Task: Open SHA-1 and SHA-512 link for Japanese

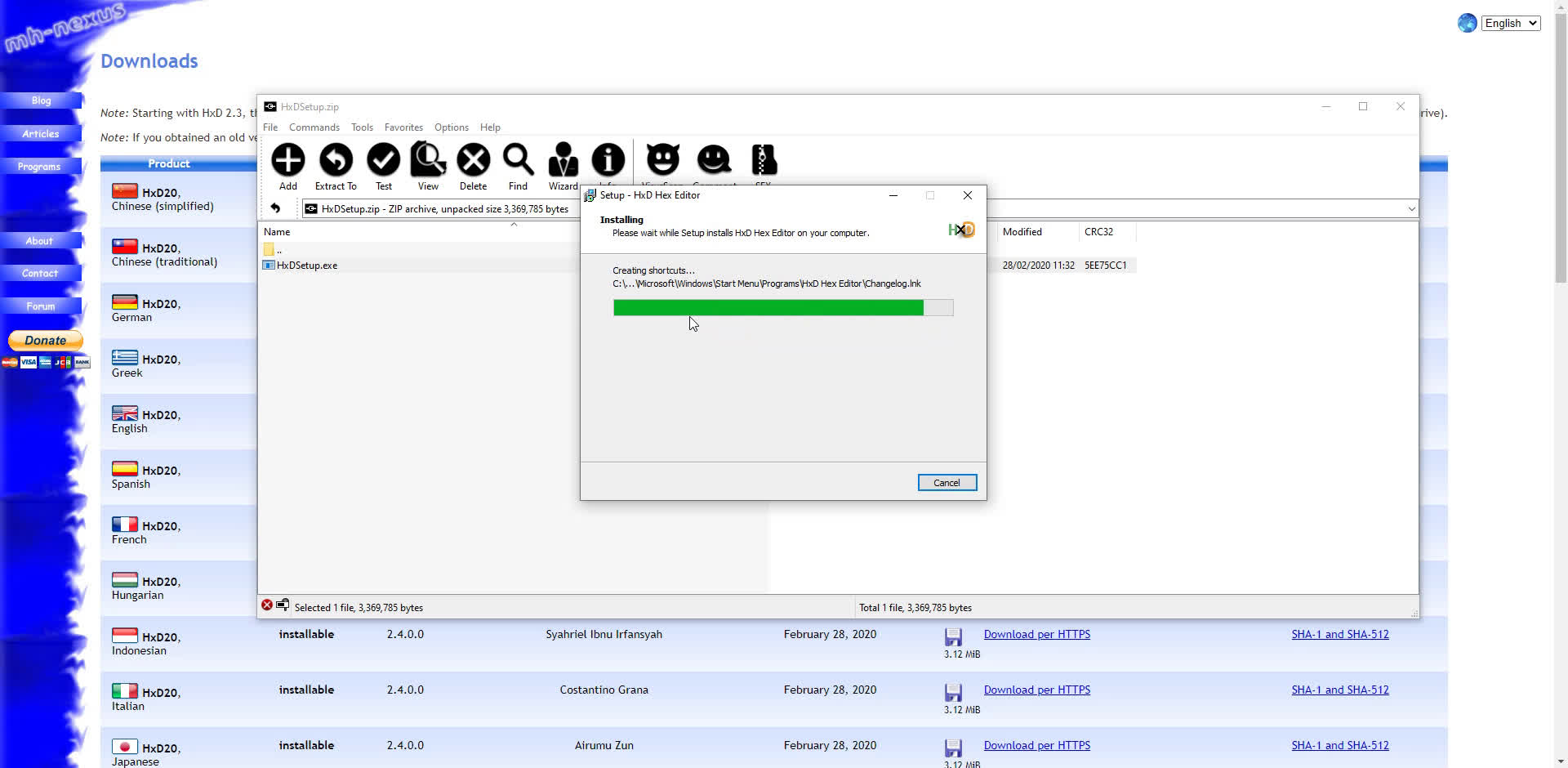Action: (1339, 745)
